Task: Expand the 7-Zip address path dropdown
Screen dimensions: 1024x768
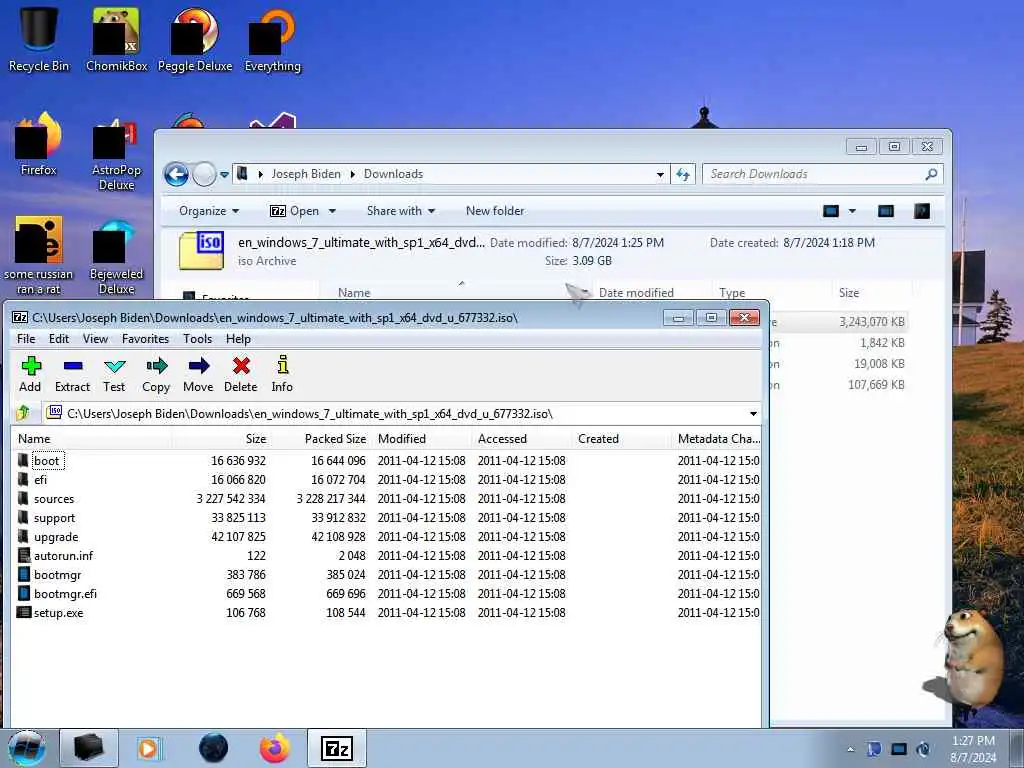Action: (x=753, y=414)
